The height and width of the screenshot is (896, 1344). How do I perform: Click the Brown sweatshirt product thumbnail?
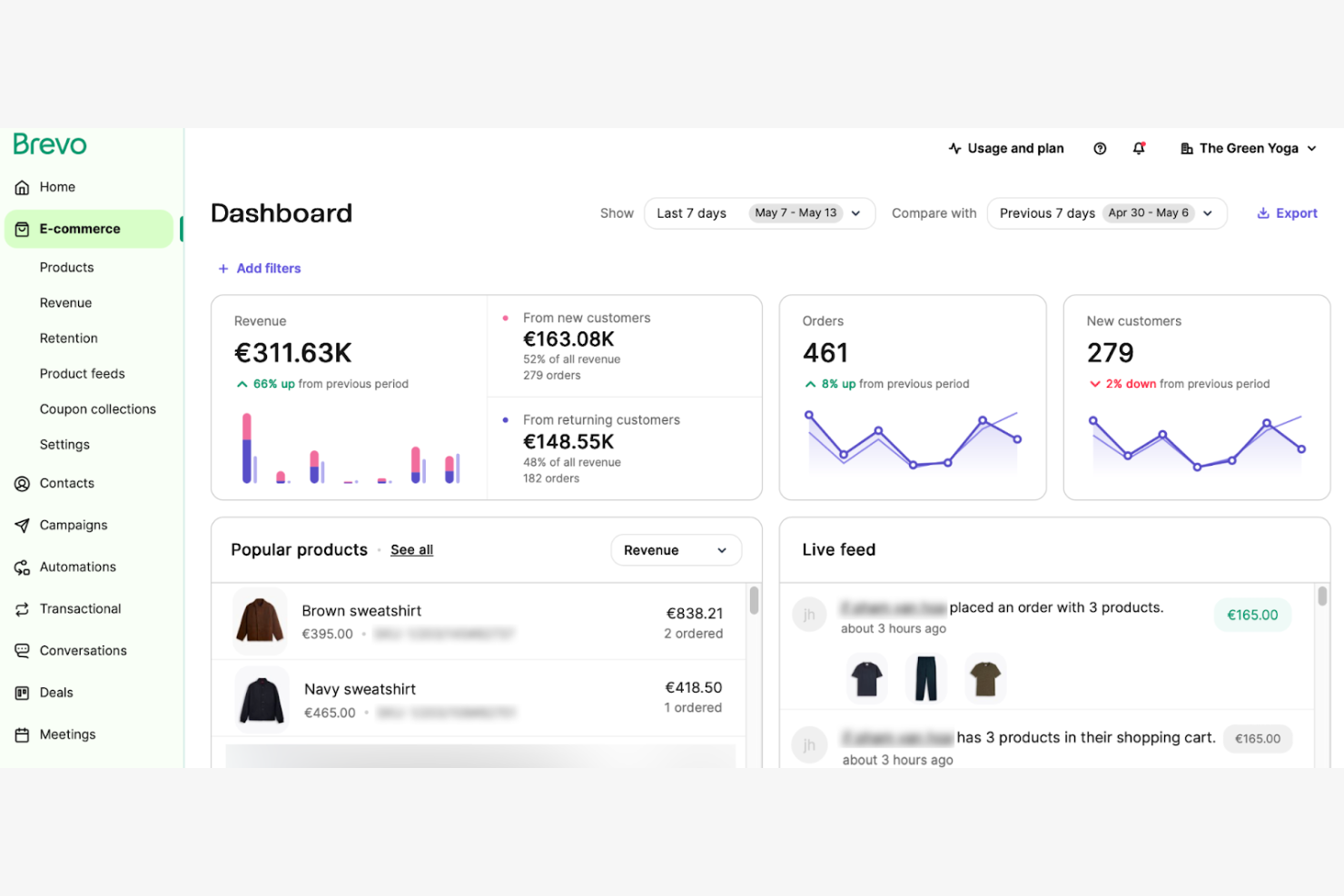261,620
